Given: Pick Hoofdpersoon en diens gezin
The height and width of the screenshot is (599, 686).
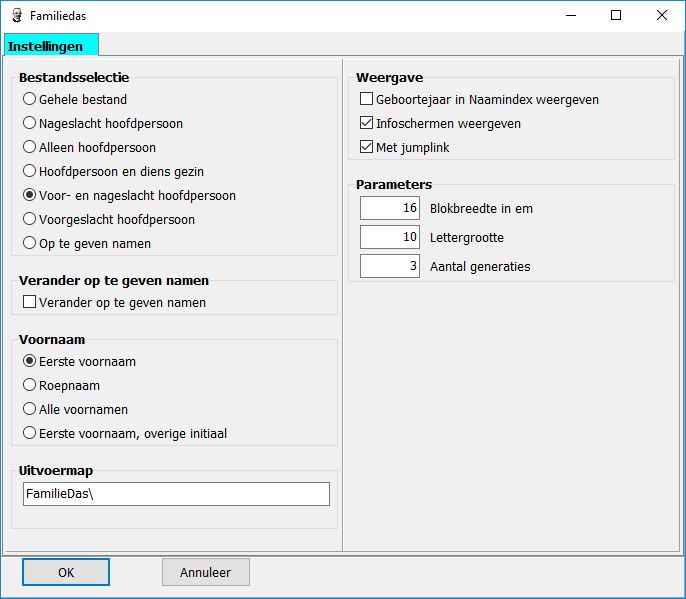Looking at the screenshot, I should [30, 172].
